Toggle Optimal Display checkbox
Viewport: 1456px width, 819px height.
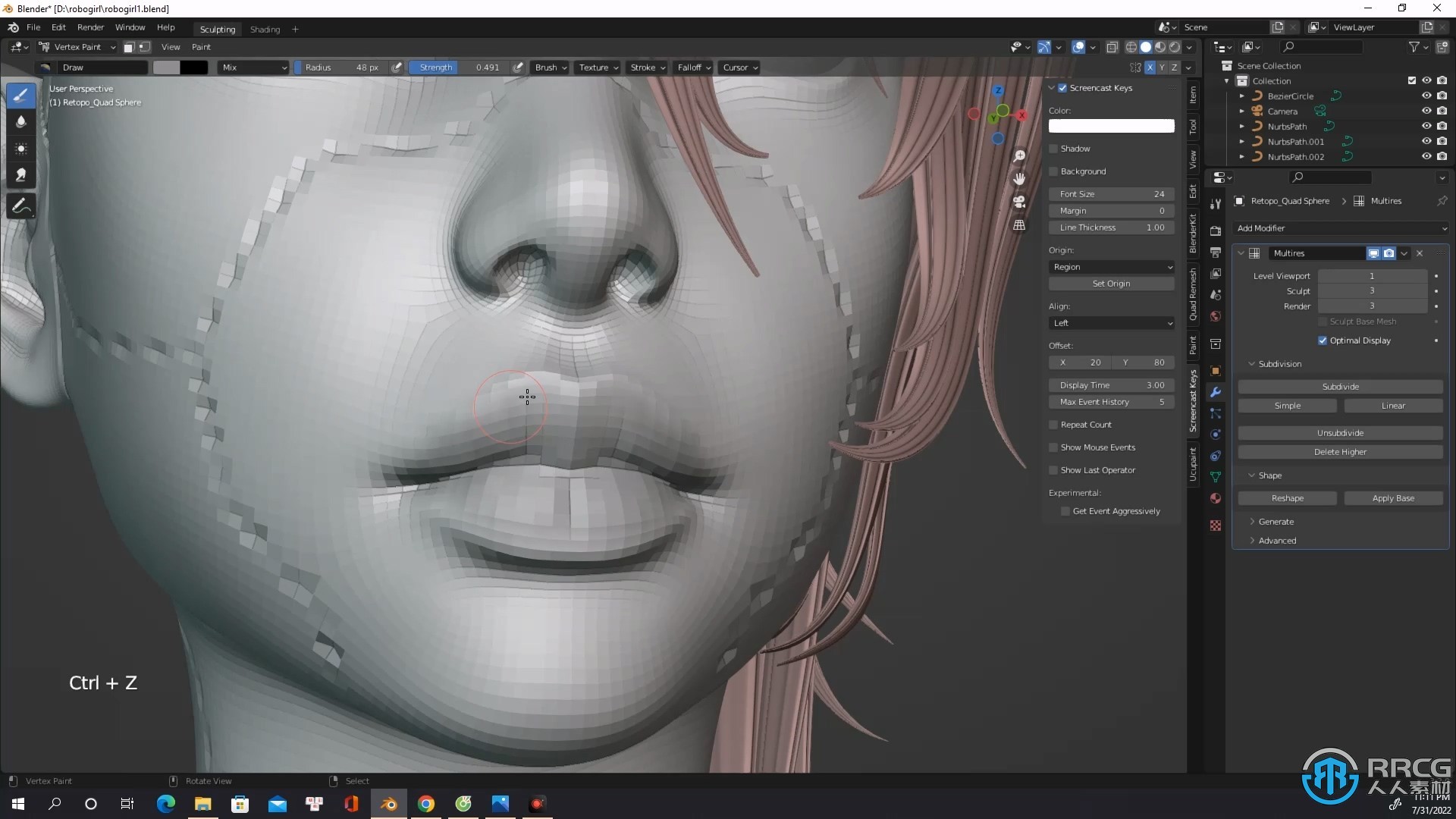point(1323,340)
